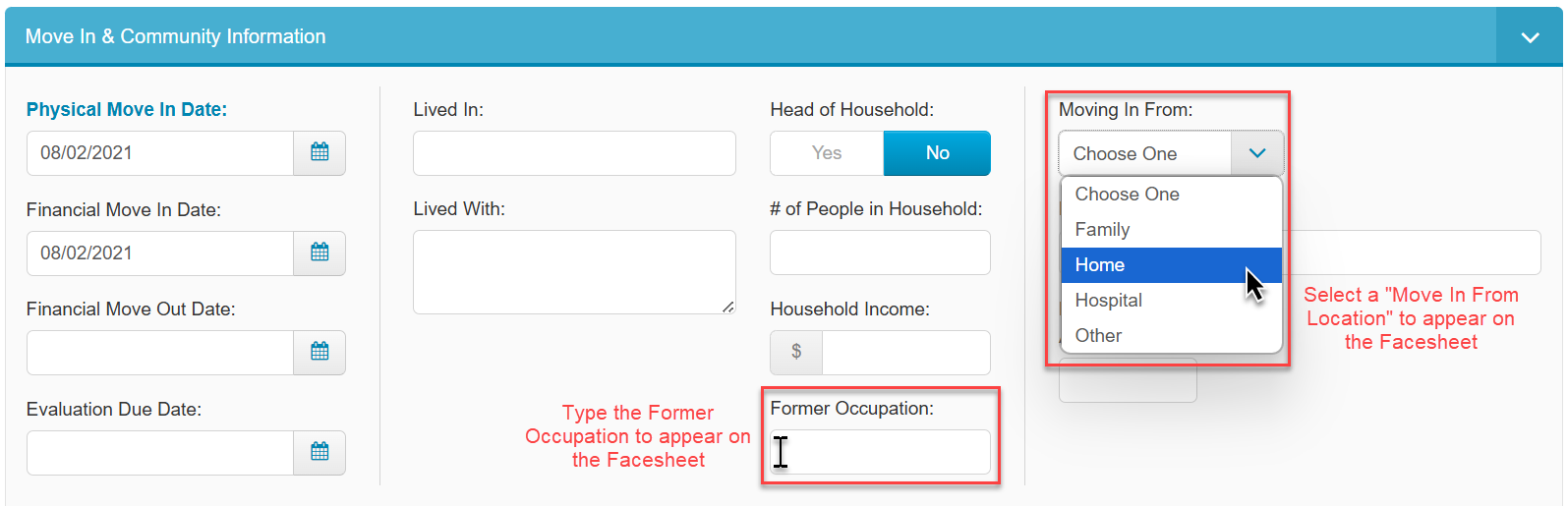Click the # of People in Household field
The image size is (1568, 506).
click(x=880, y=253)
